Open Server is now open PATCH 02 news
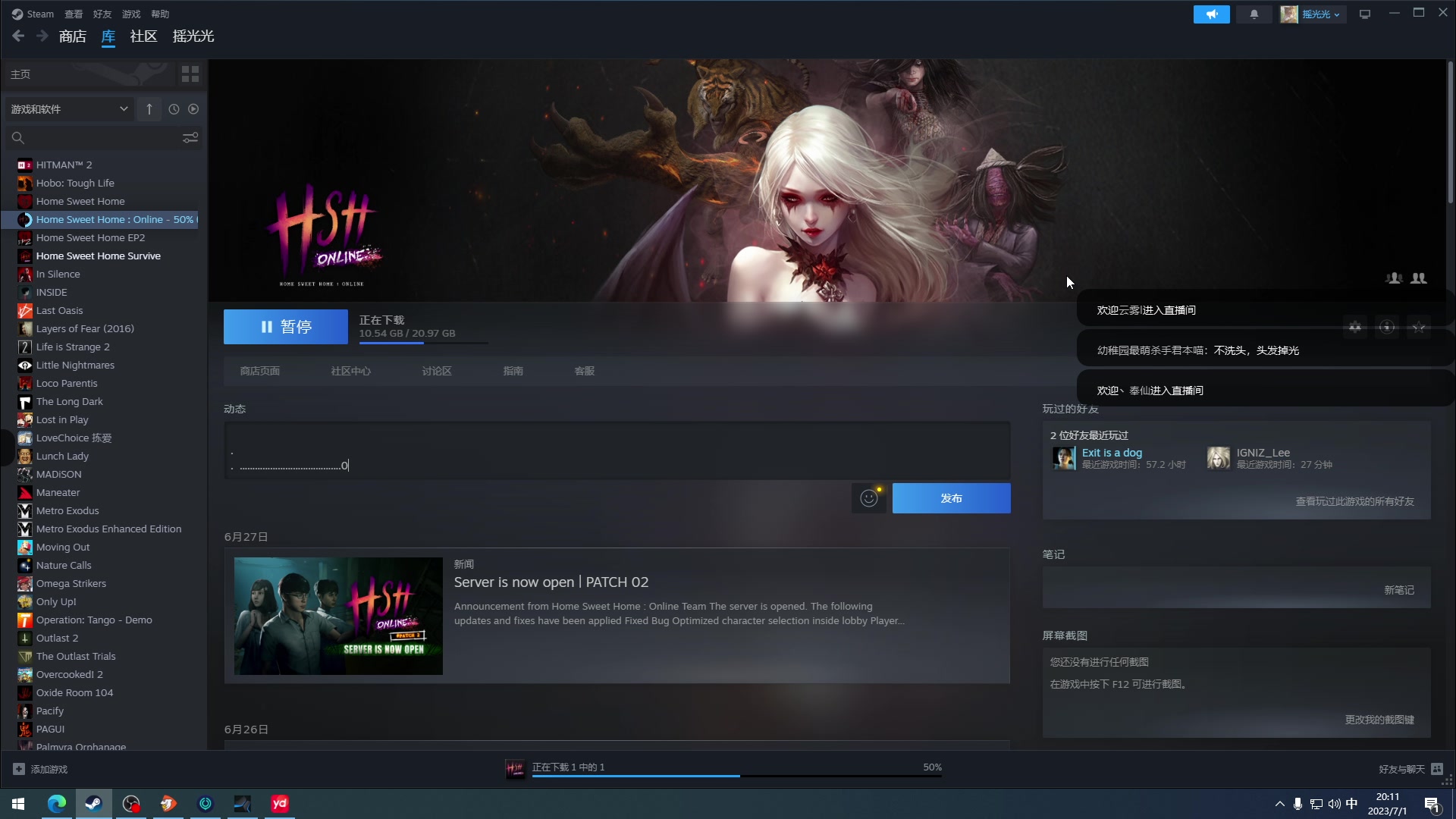The height and width of the screenshot is (819, 1456). pos(551,582)
